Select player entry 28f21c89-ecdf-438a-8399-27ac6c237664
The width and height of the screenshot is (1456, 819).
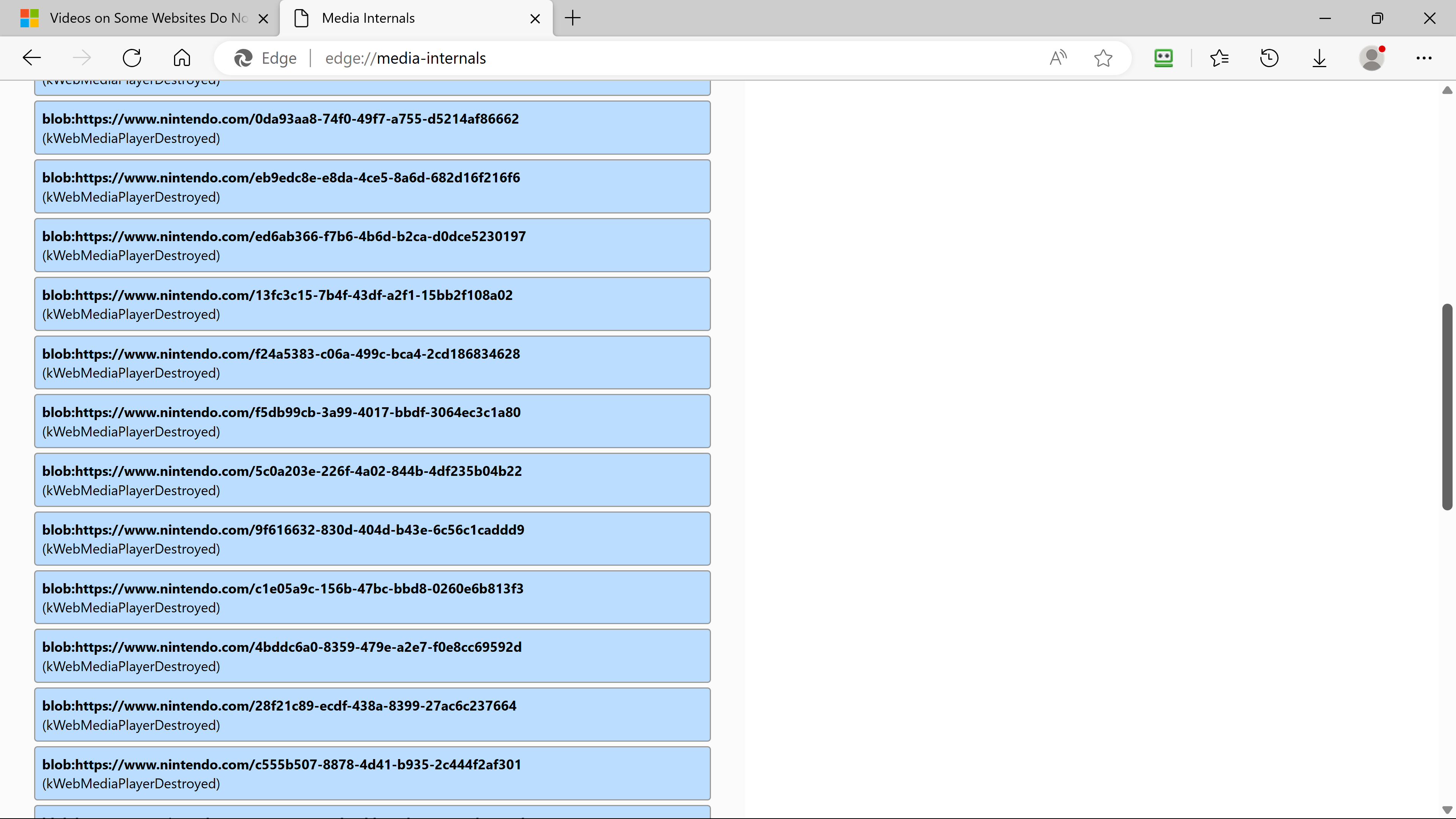[372, 714]
